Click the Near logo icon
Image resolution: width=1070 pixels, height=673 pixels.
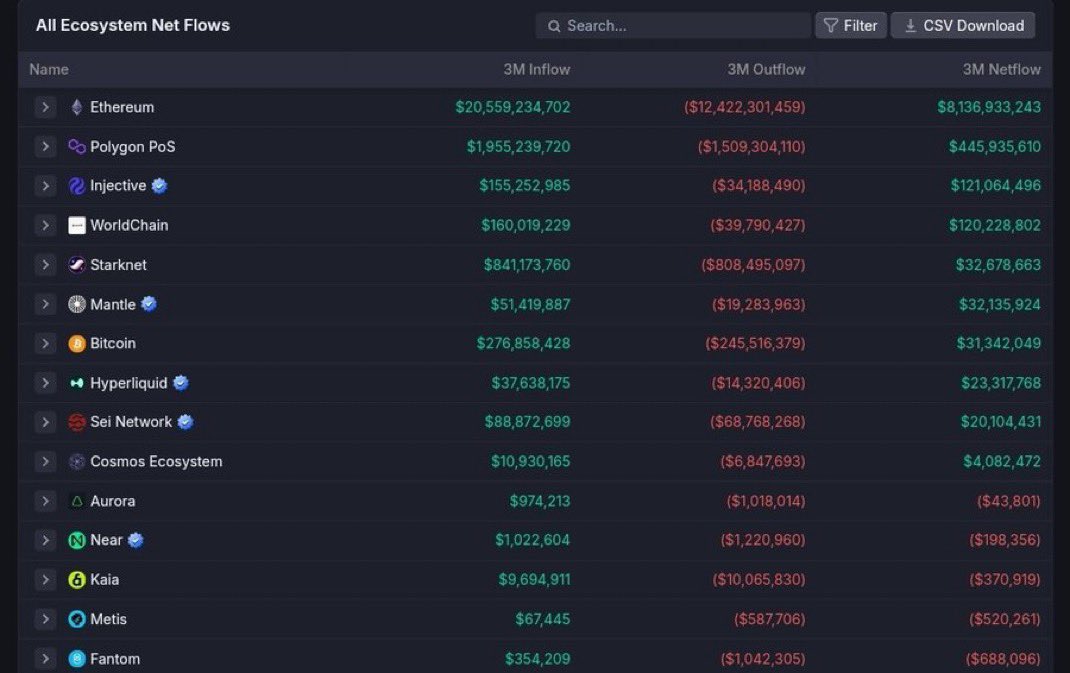(76, 540)
